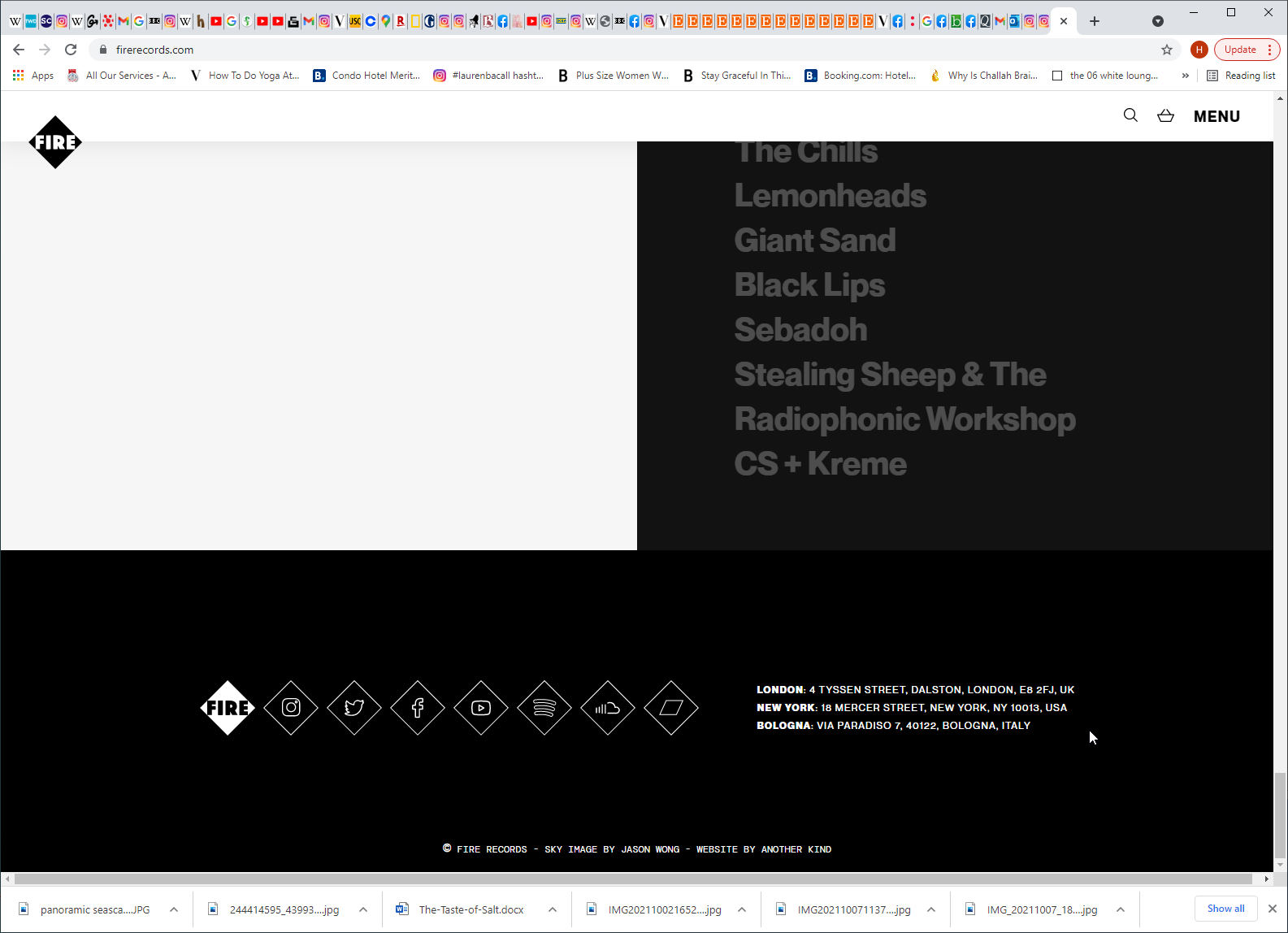Click the Fire logo in the footer
Screen dimensions: 1288x933
click(228, 708)
